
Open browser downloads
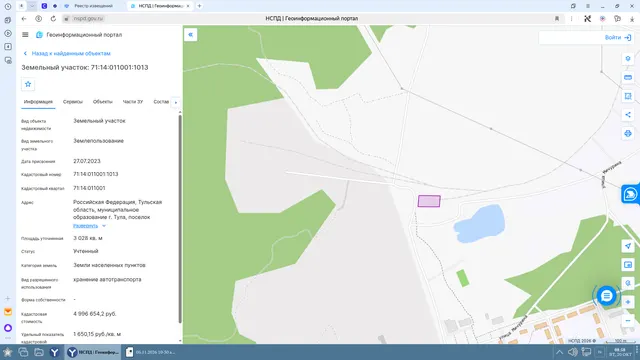(632, 19)
